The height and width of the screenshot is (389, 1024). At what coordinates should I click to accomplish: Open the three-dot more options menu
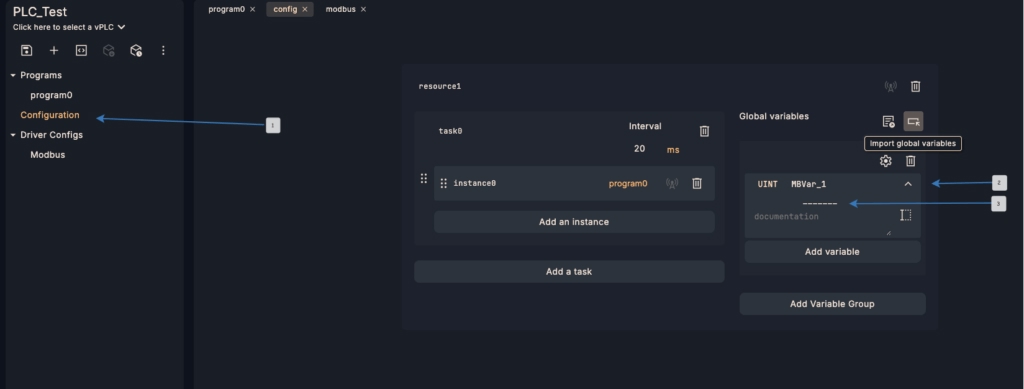click(x=163, y=50)
